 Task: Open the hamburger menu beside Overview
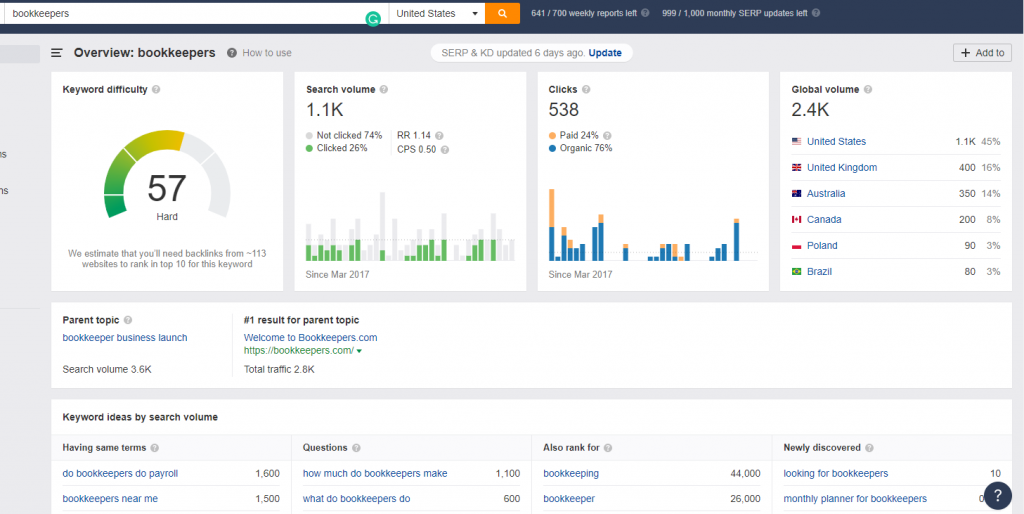click(57, 53)
